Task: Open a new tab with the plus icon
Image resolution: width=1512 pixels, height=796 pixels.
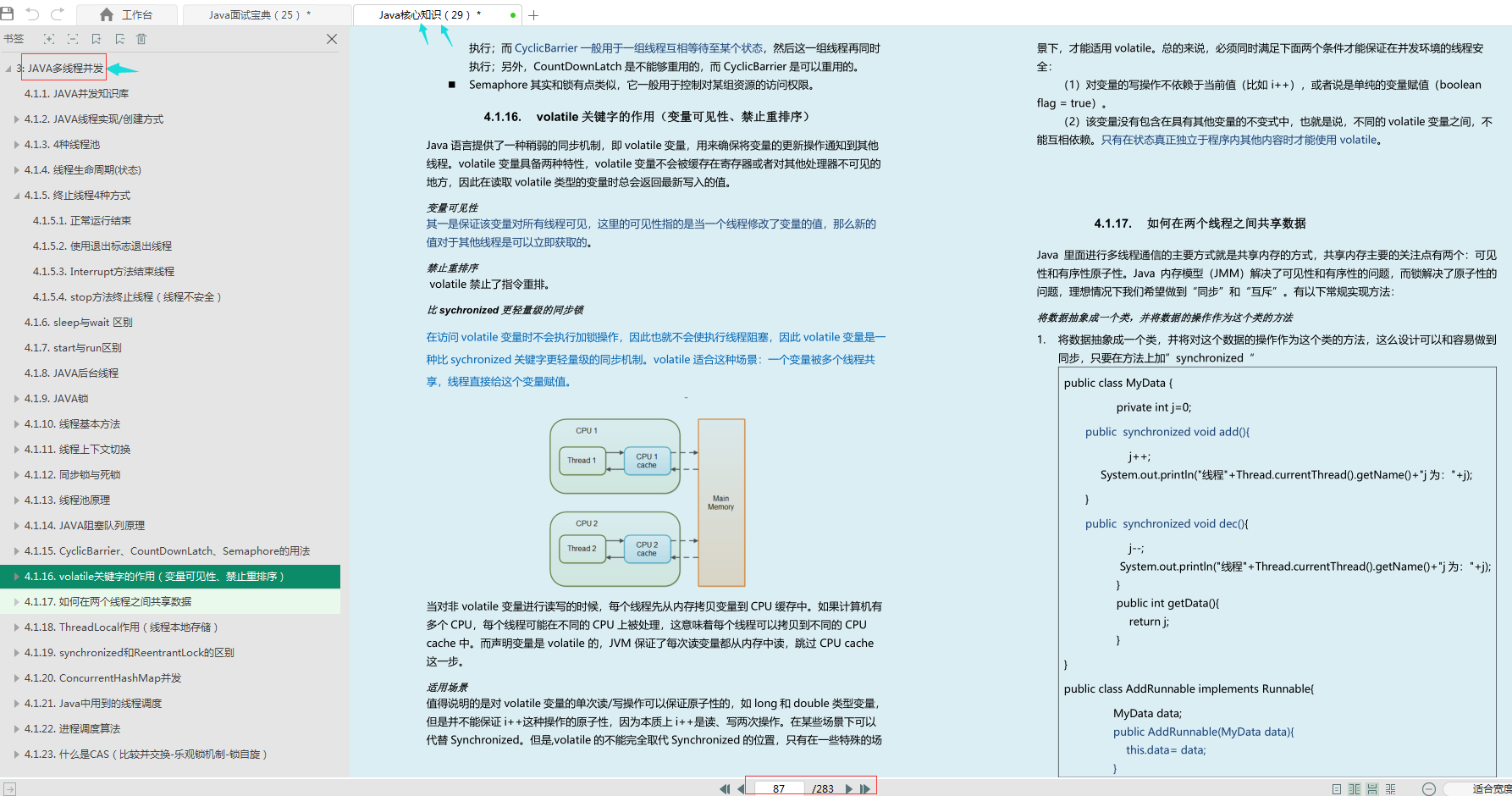Action: (533, 15)
